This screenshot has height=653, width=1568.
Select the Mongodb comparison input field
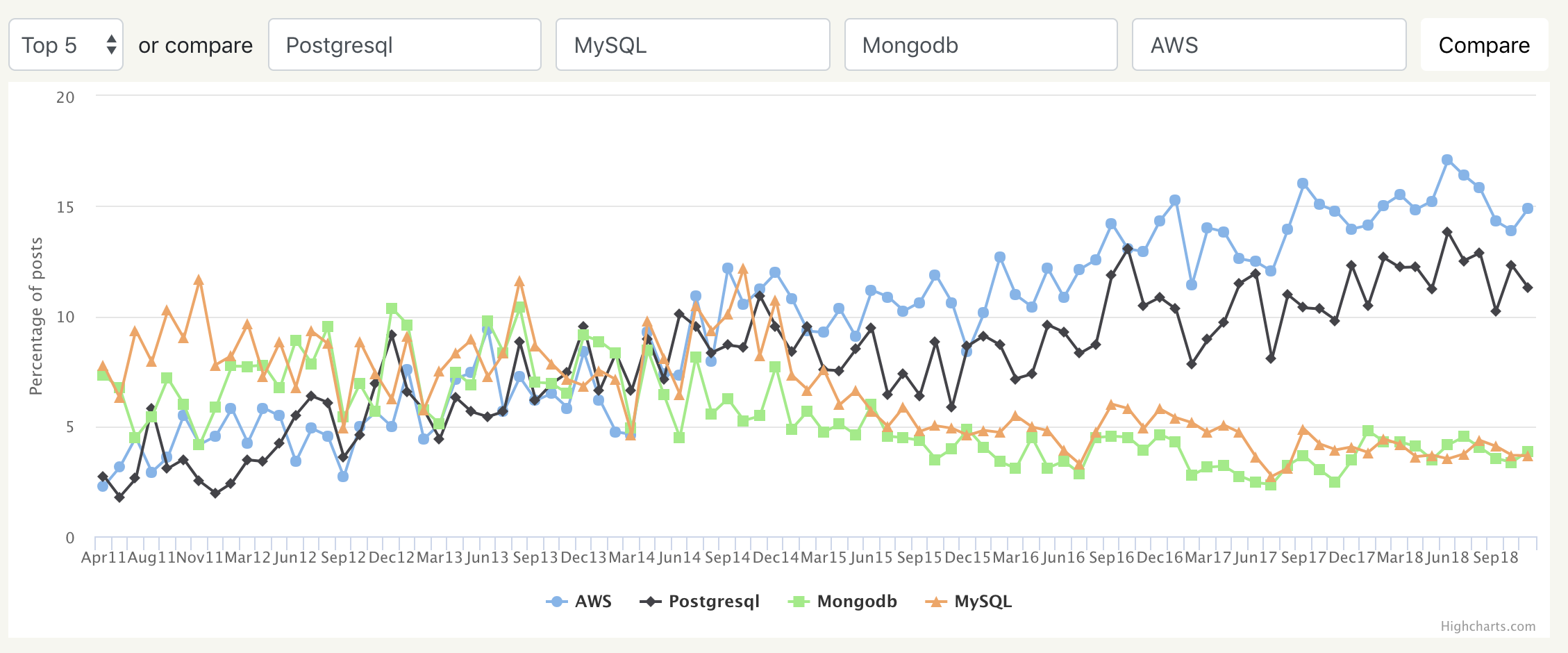(981, 45)
